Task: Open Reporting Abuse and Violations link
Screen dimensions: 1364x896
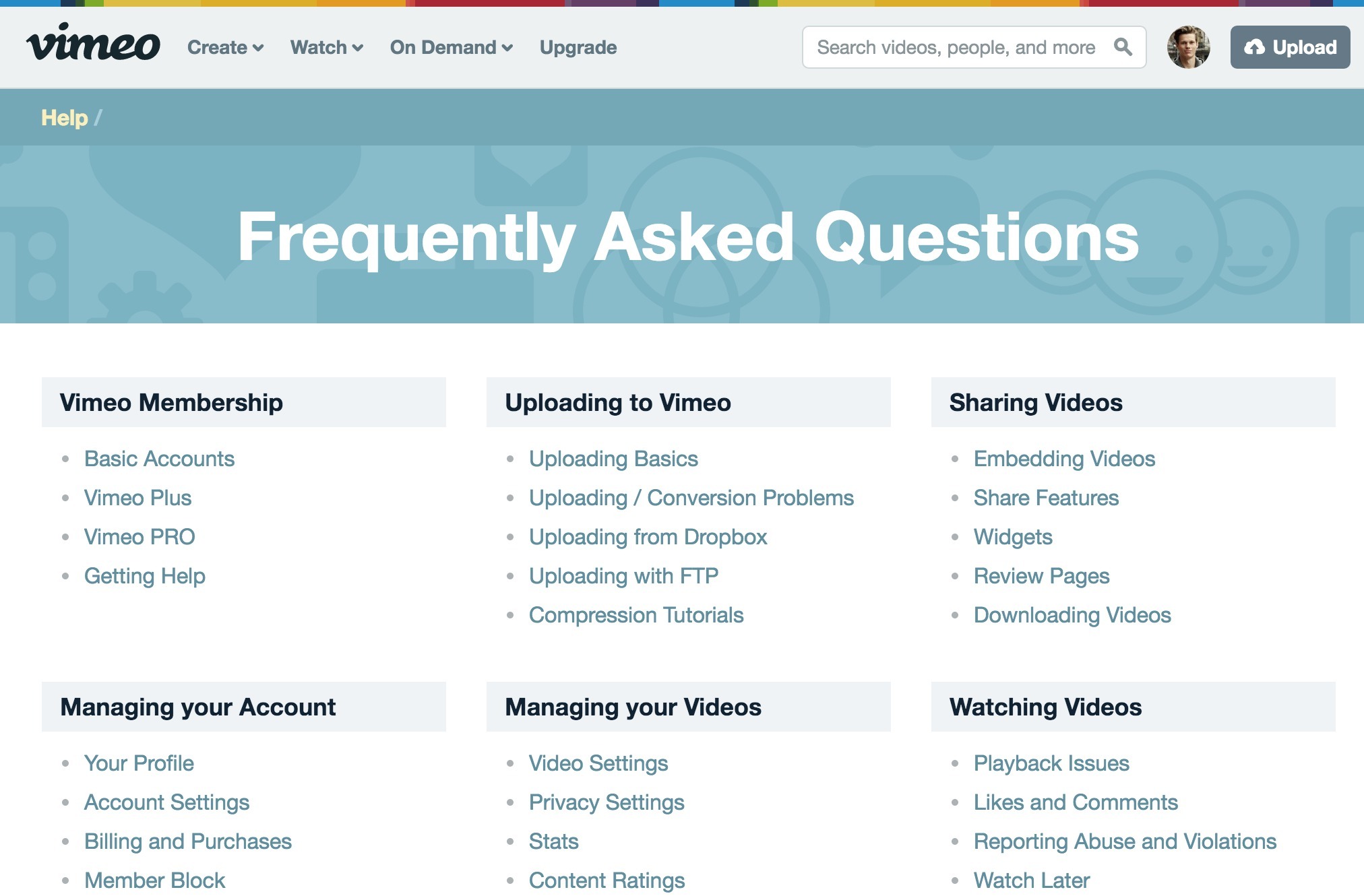Action: tap(1125, 841)
